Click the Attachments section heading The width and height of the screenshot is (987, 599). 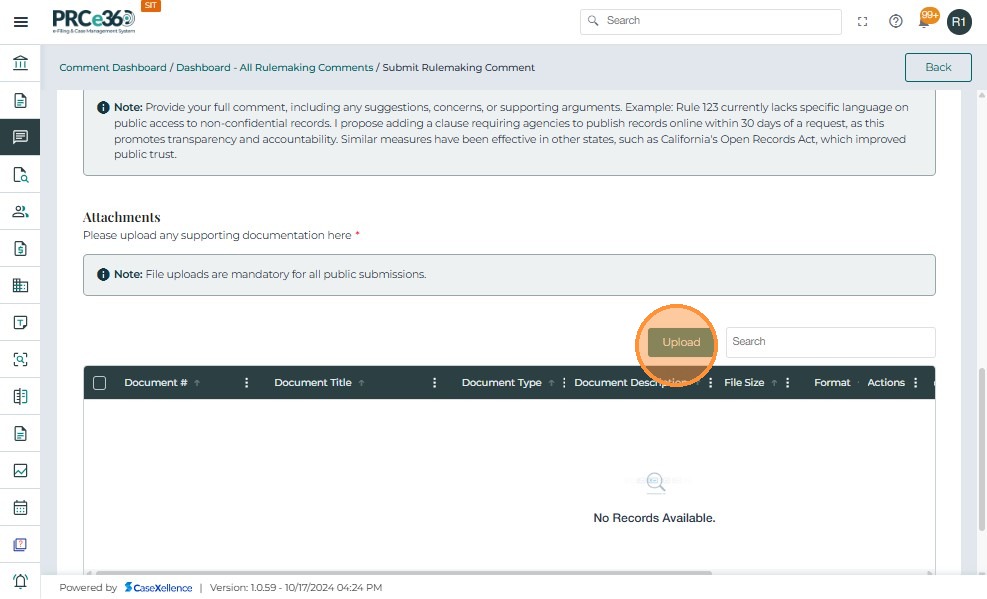click(121, 217)
